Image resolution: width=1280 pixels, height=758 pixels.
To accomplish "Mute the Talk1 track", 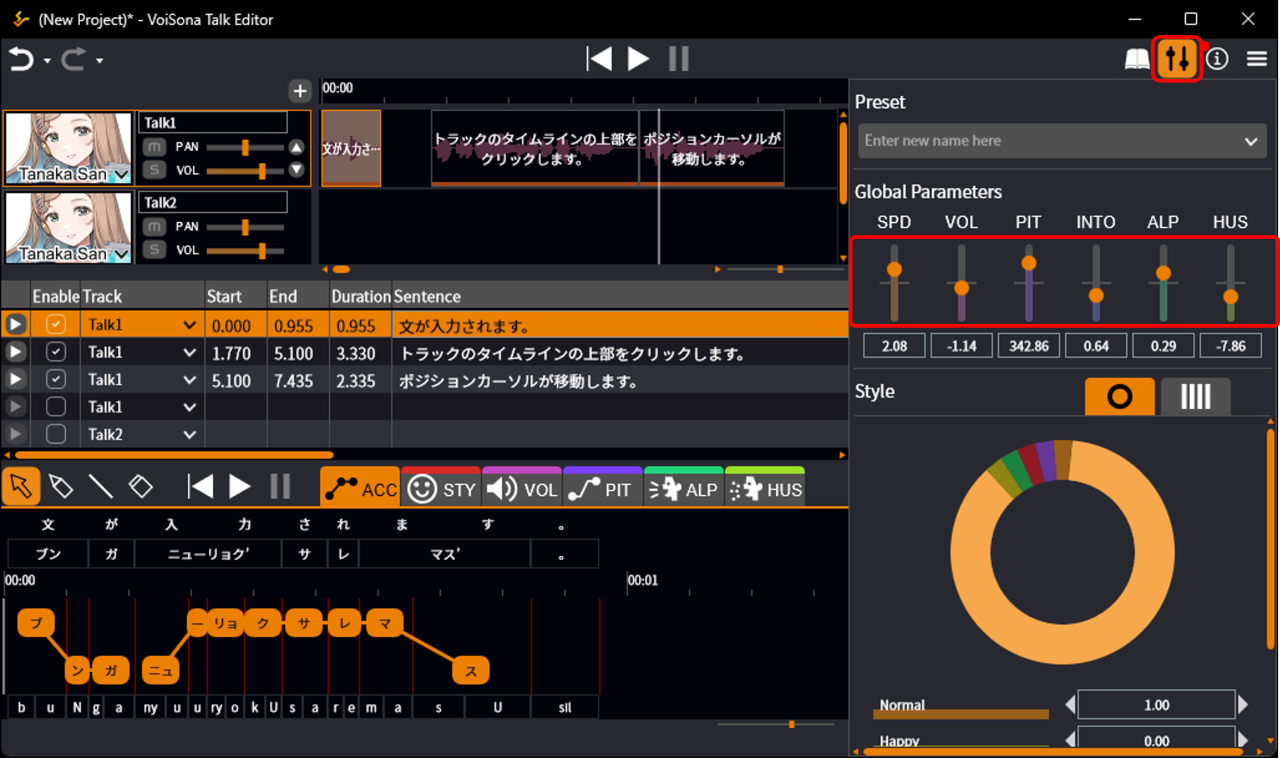I will pyautogui.click(x=153, y=147).
